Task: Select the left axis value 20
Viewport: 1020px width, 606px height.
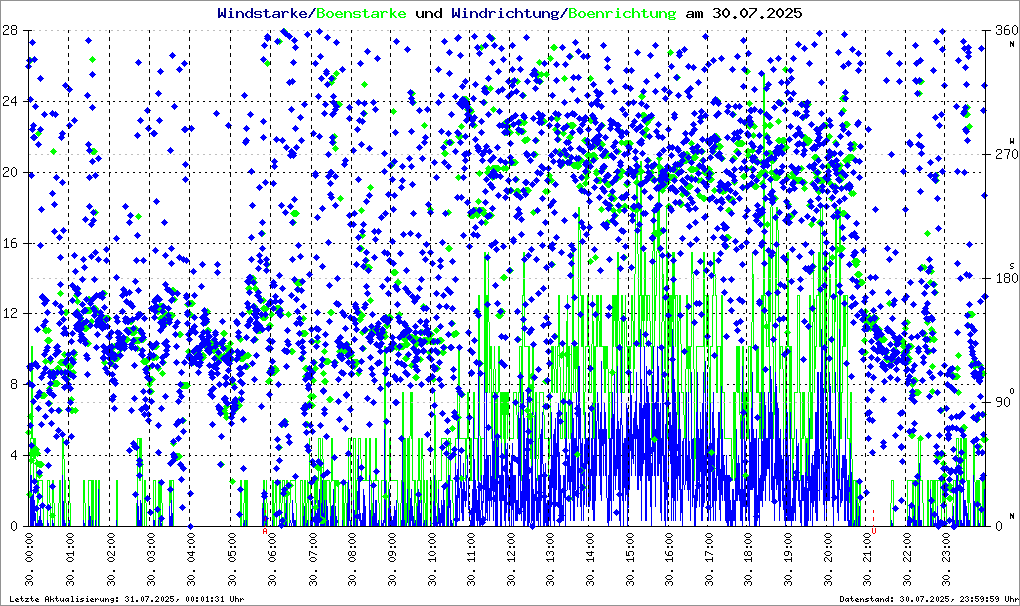Action: click(9, 172)
